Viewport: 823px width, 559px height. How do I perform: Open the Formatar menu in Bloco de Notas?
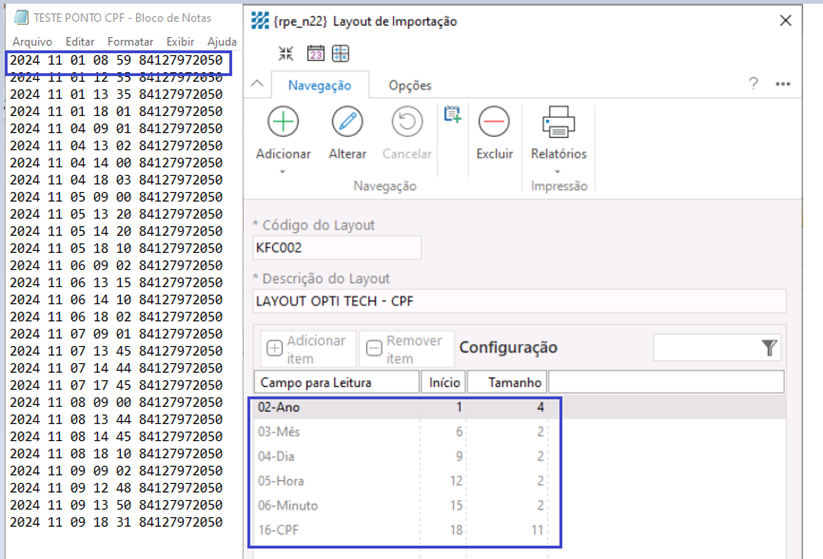coord(130,42)
